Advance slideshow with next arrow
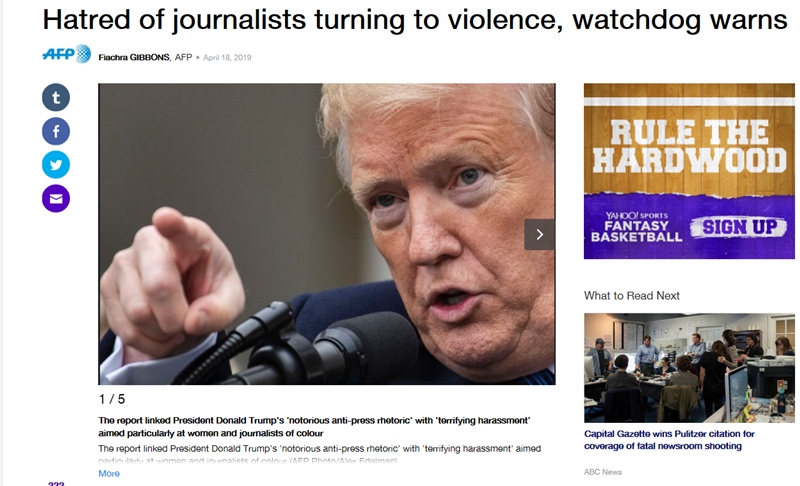 (x=539, y=235)
